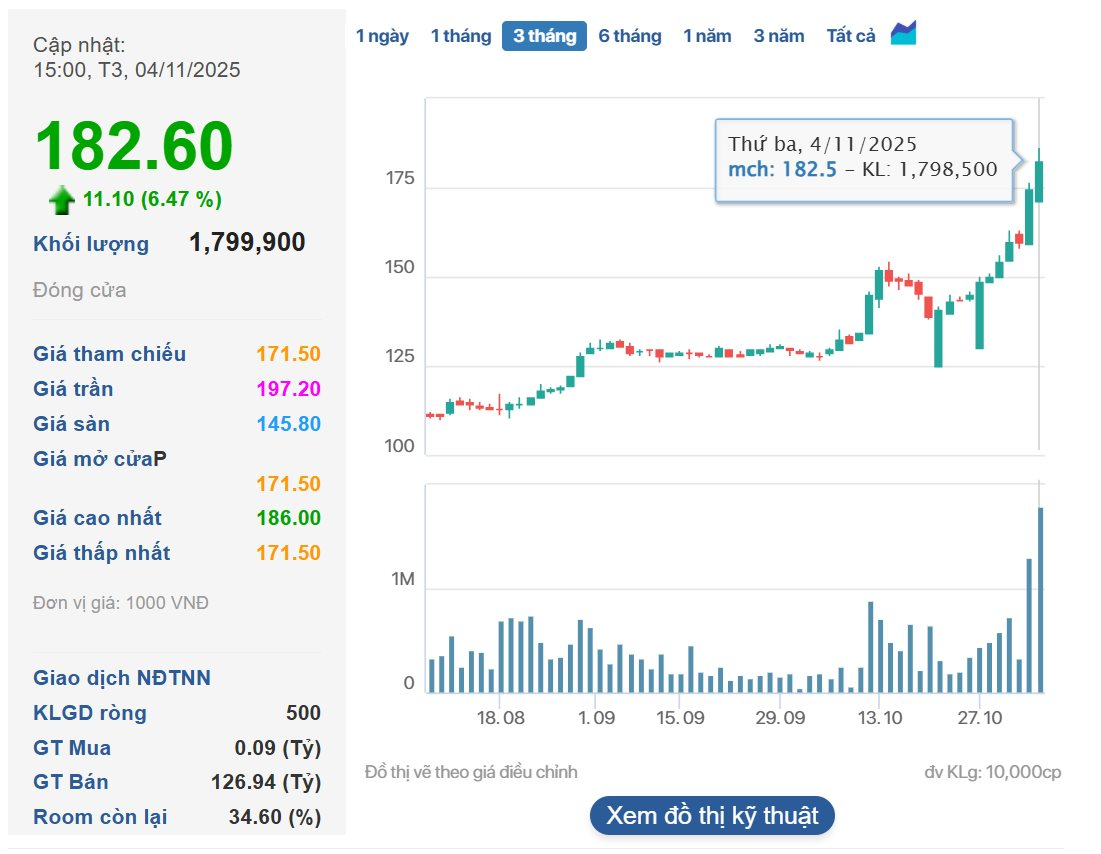
Task: Choose the "1 năm" time range
Action: pyautogui.click(x=707, y=36)
